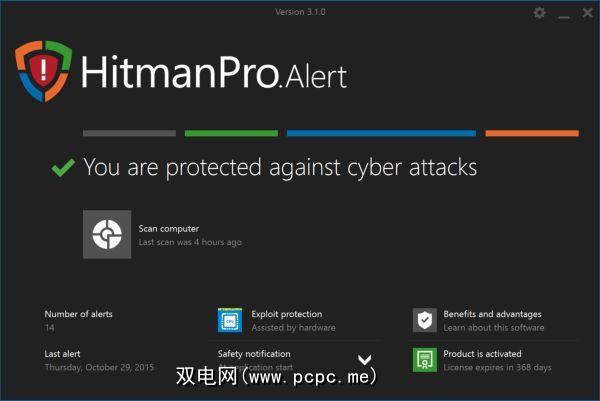Open the Exploit protection label
Viewport: 600px width, 401px height.
pyautogui.click(x=286, y=314)
